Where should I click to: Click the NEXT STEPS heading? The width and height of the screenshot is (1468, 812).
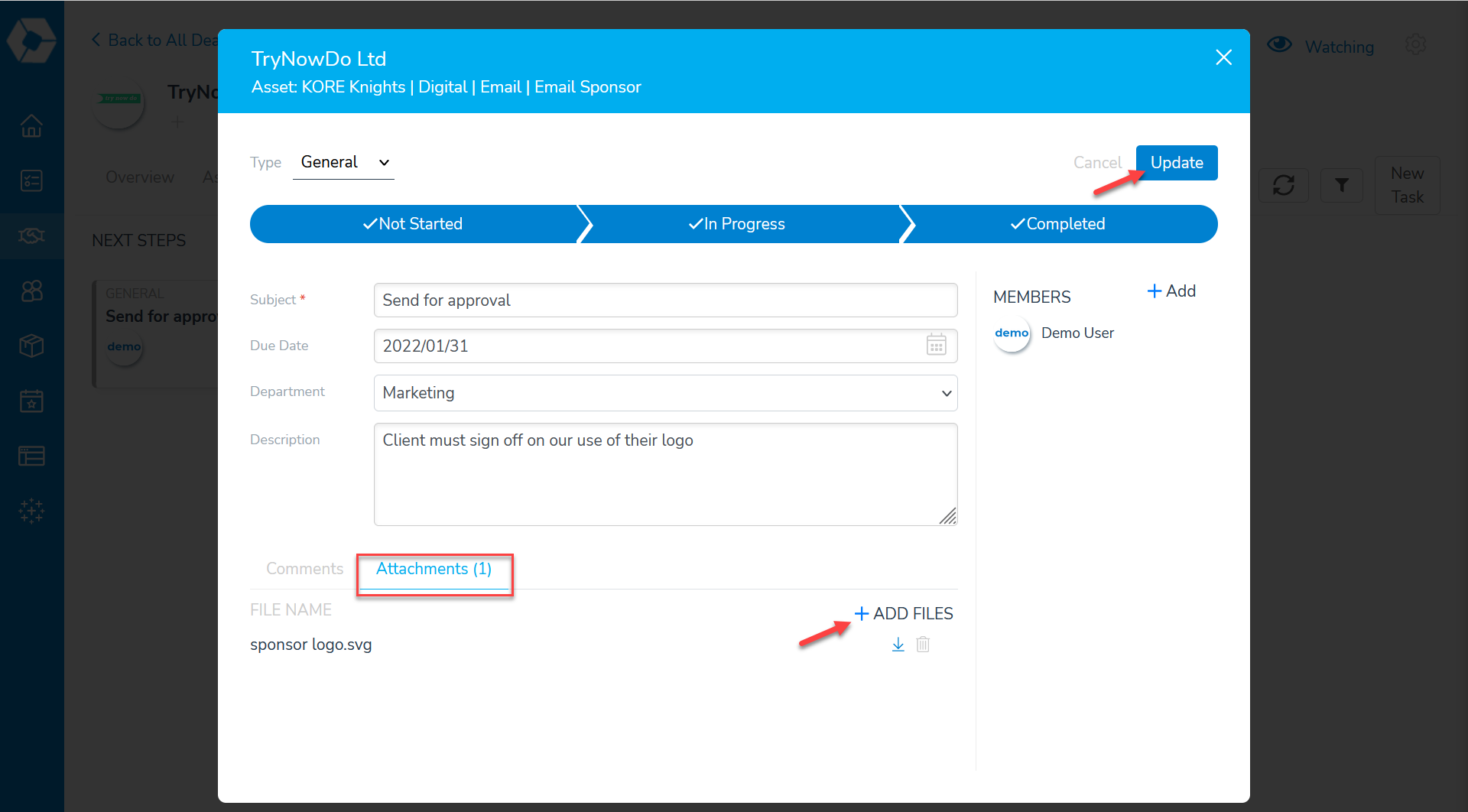138,241
